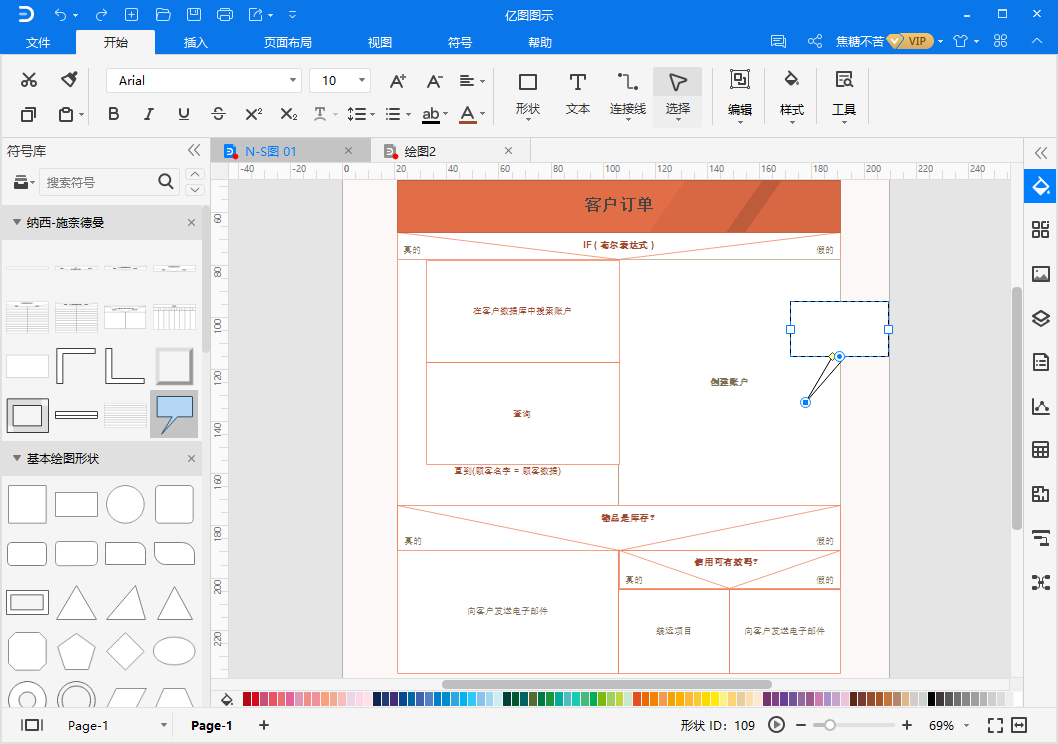Click the Open folder icon
The width and height of the screenshot is (1058, 744).
[163, 14]
